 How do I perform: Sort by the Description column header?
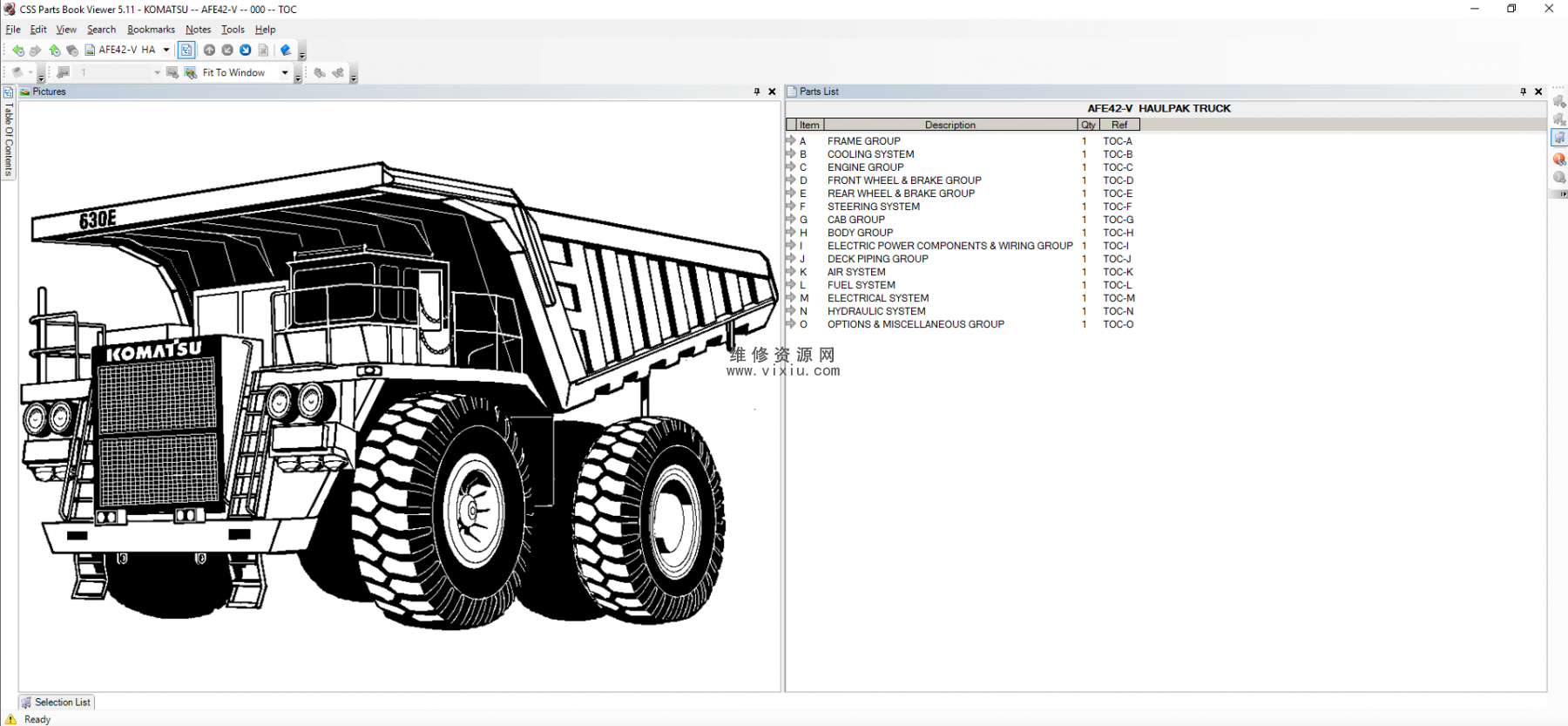click(950, 126)
